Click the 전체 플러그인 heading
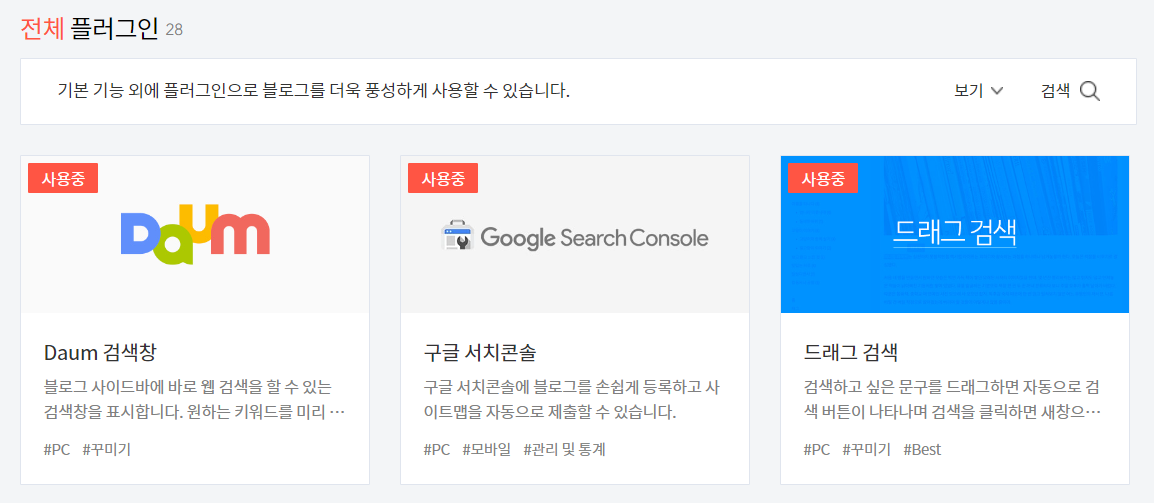The height and width of the screenshot is (503, 1154). pos(89,28)
